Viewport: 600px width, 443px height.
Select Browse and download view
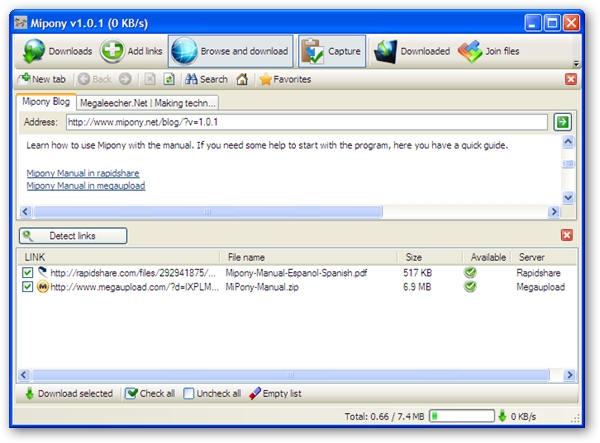230,51
